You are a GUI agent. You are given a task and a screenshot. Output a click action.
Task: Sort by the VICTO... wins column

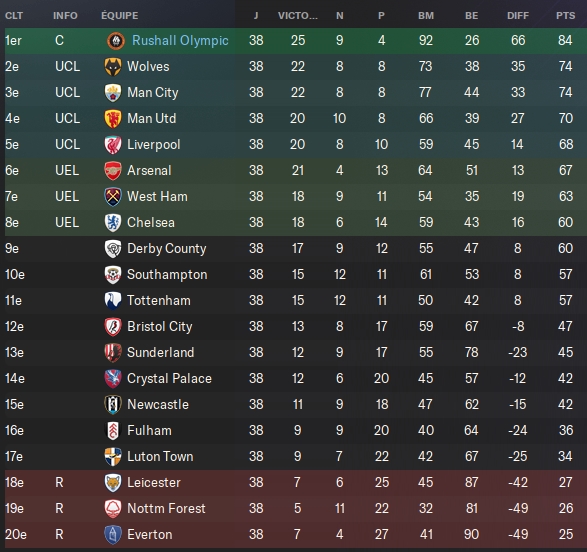click(298, 15)
